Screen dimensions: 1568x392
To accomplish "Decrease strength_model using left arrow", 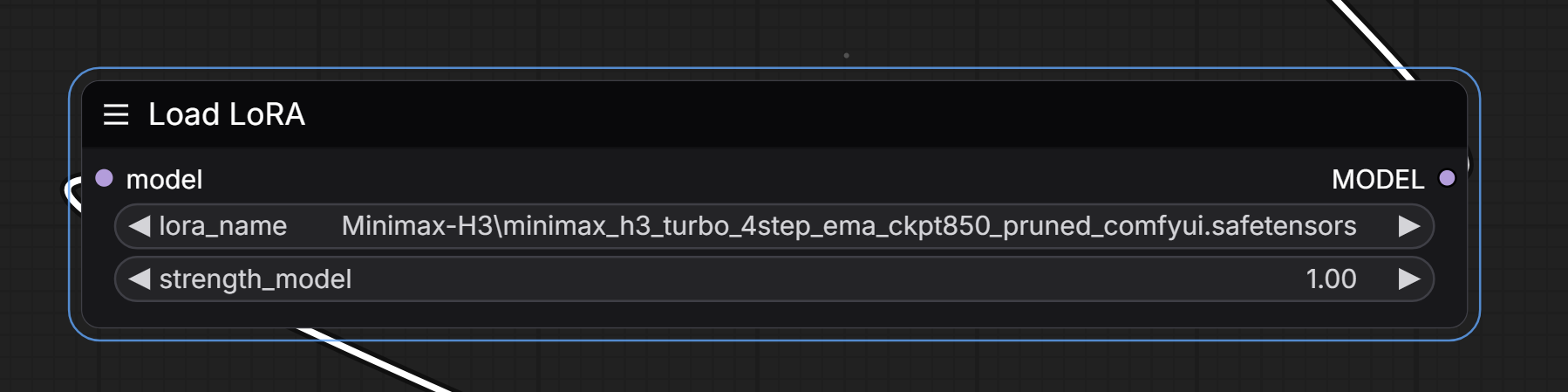I will [x=140, y=279].
